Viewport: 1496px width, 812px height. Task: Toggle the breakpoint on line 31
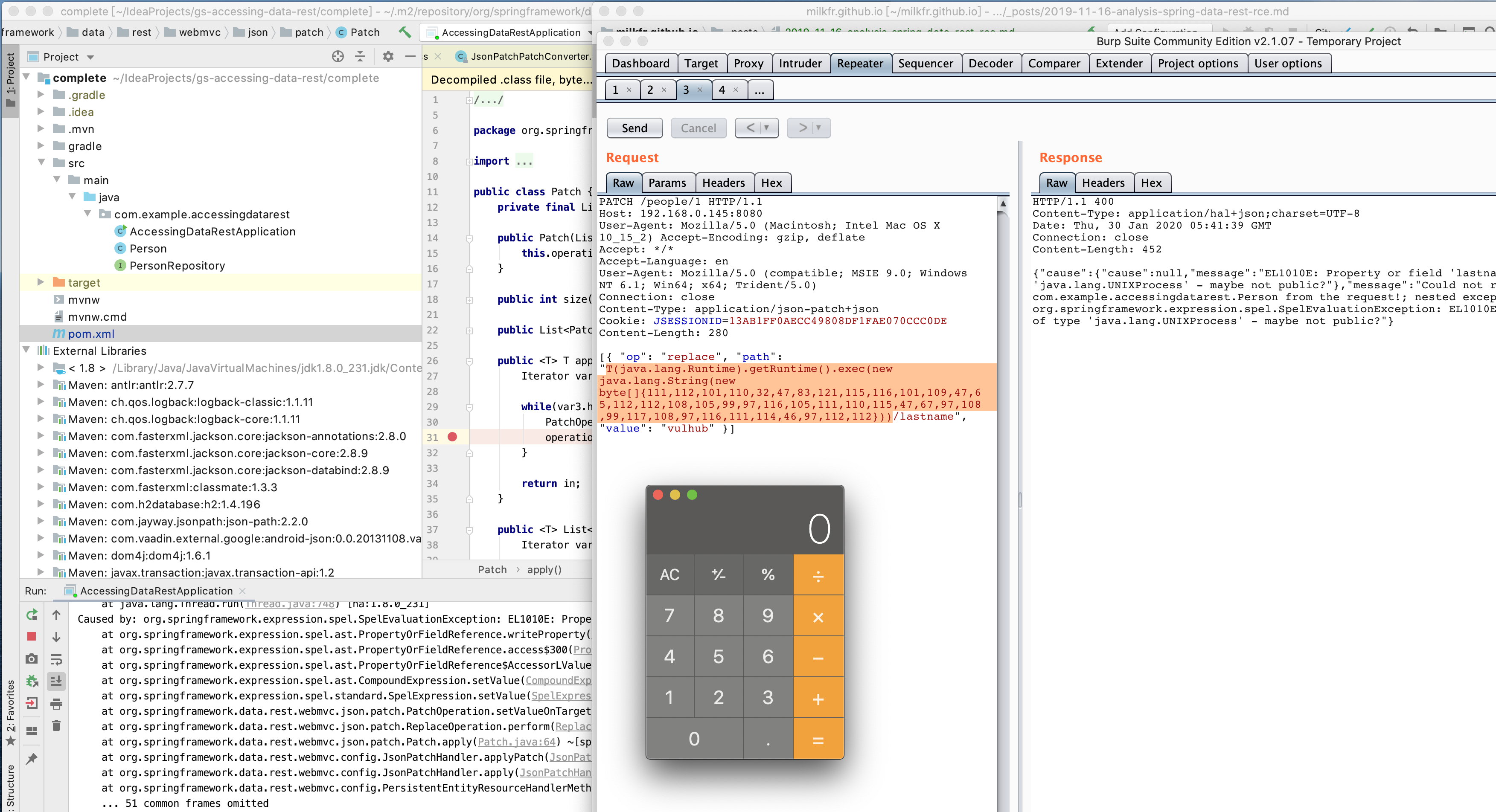[452, 436]
